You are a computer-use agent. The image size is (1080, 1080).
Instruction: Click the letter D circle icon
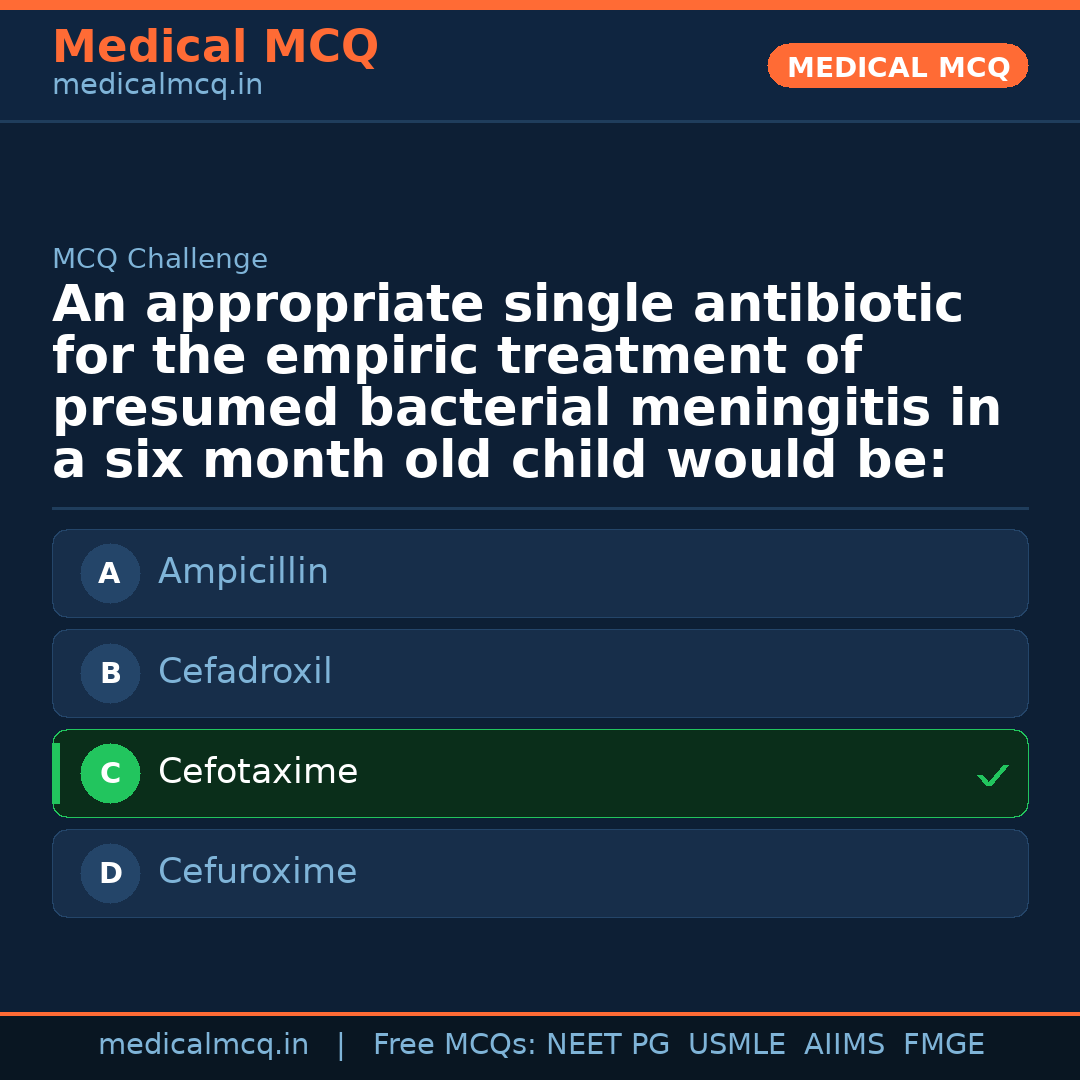[x=110, y=874]
